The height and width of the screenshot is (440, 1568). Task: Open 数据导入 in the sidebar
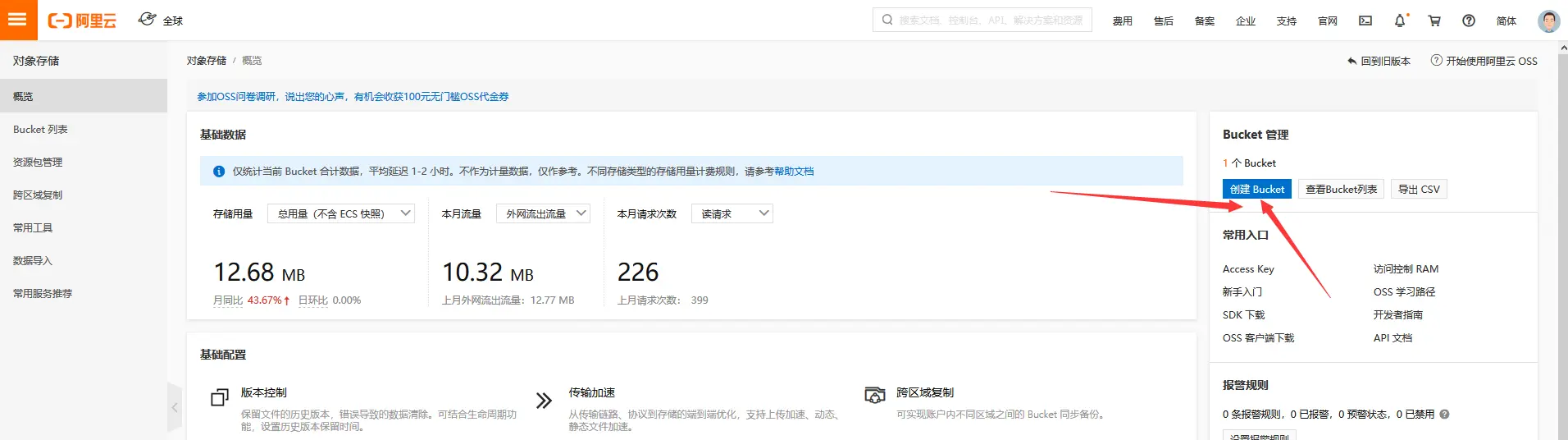84,260
